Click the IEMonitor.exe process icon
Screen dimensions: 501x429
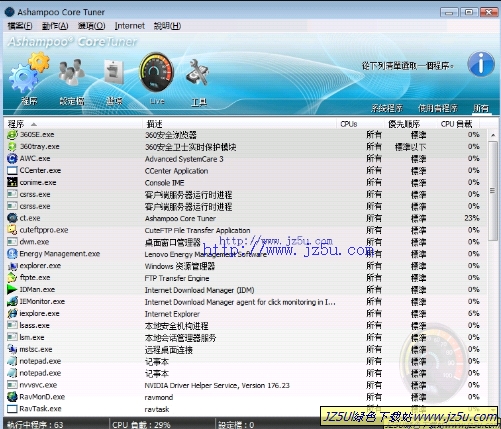click(x=12, y=302)
